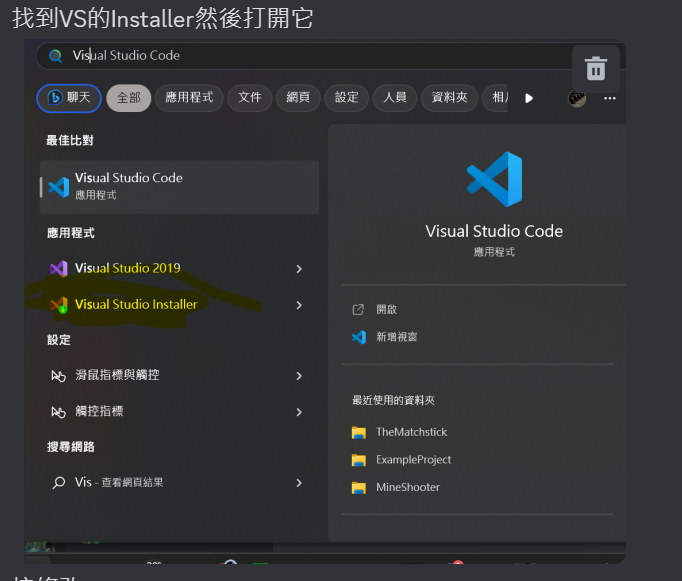Click the magnifier icon beside Vis web result

pyautogui.click(x=59, y=483)
